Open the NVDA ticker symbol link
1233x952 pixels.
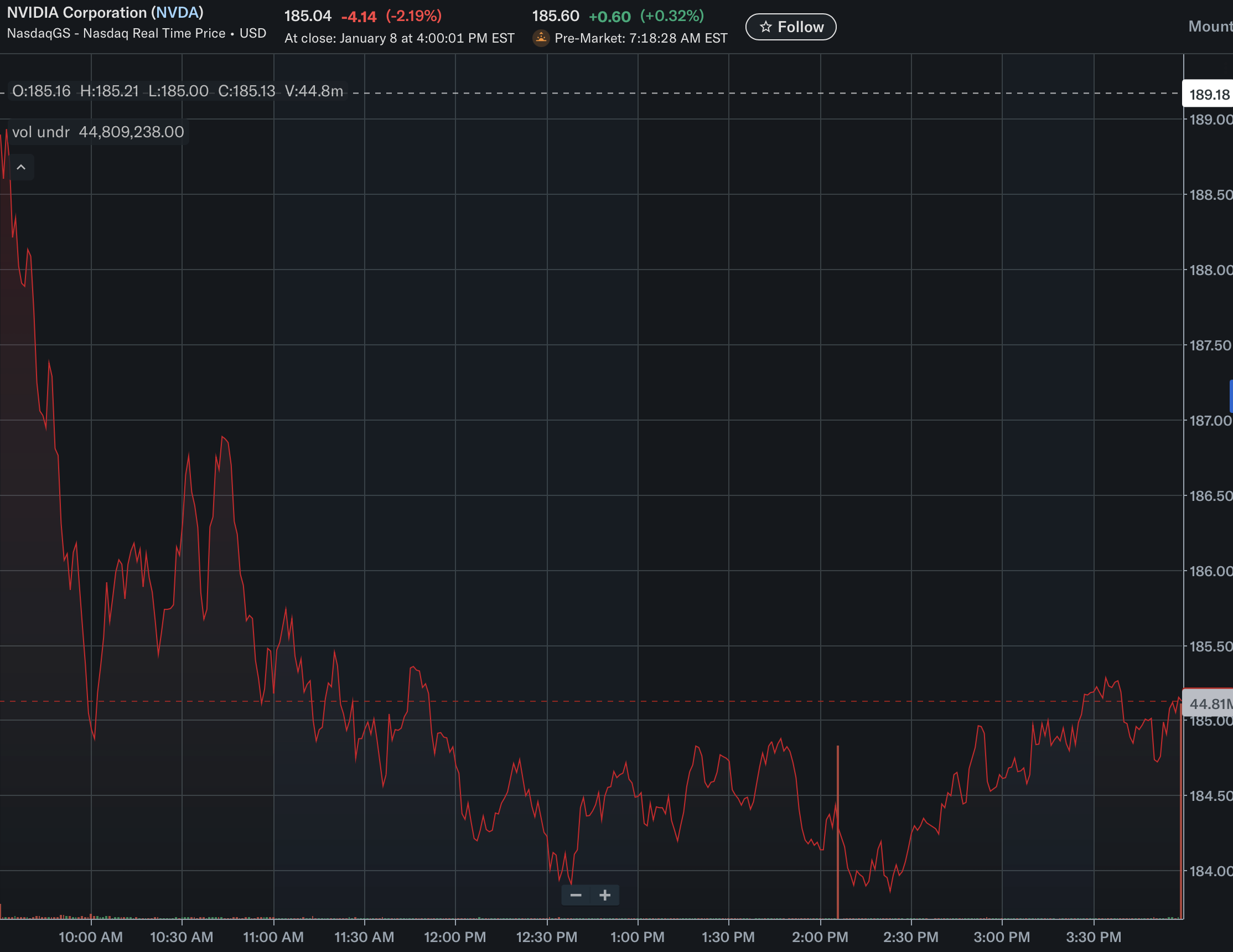(x=177, y=12)
